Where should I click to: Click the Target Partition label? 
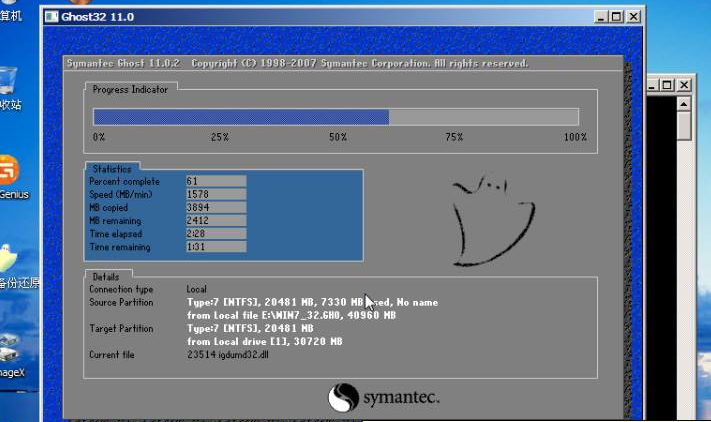coord(121,329)
